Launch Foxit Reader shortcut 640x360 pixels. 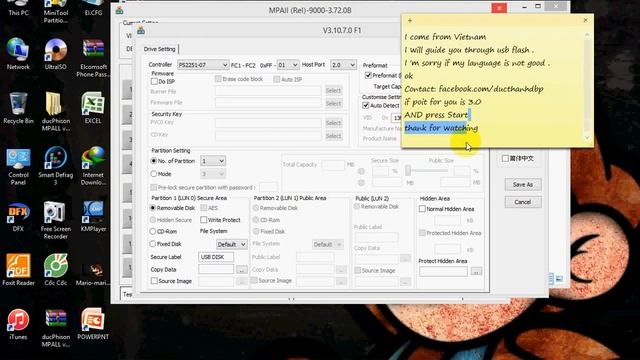click(18, 270)
